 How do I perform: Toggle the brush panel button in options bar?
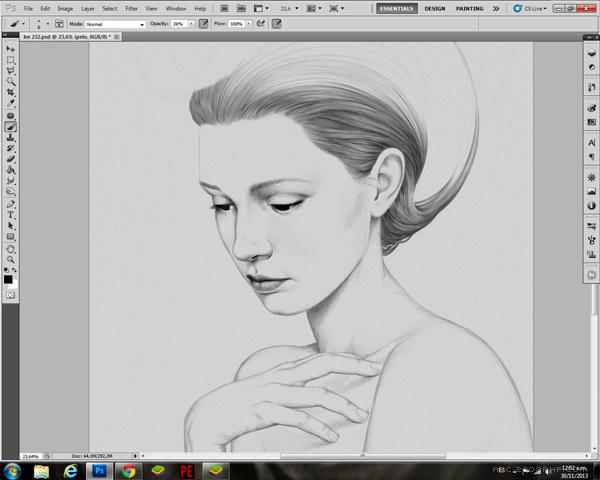coord(59,22)
